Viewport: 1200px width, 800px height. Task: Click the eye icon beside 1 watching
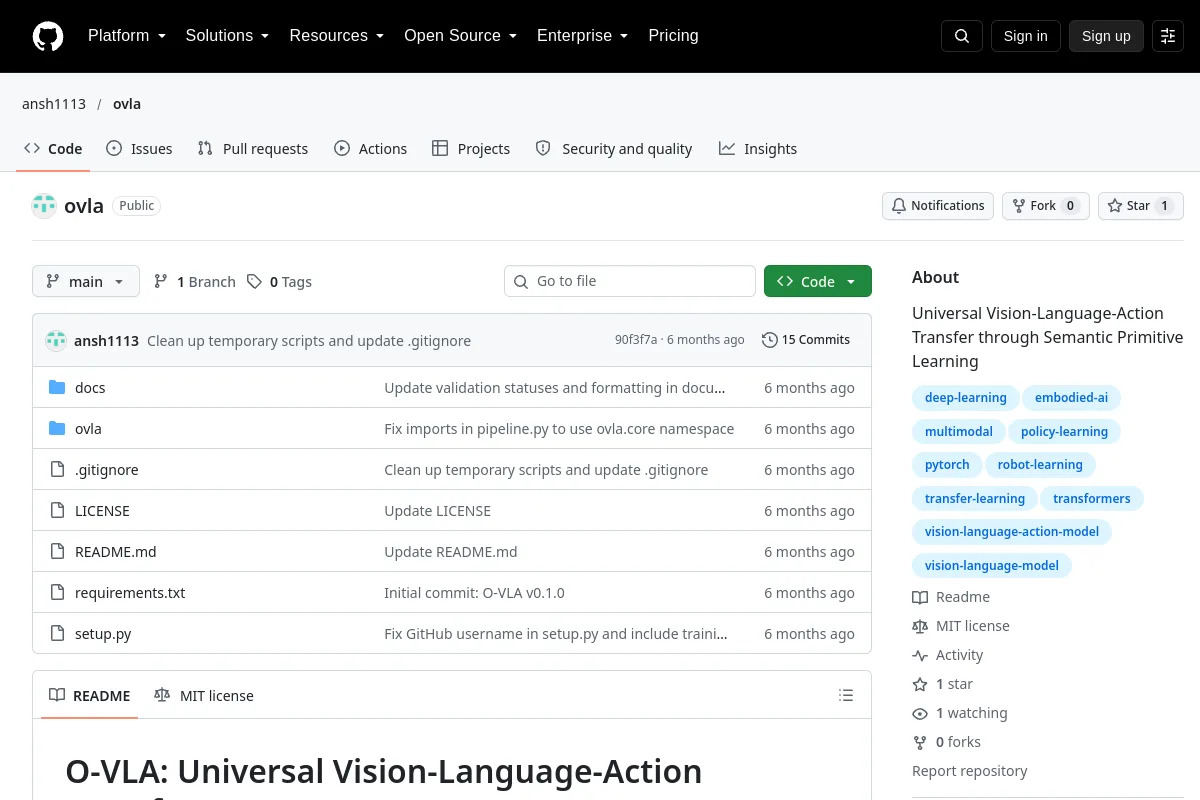[920, 713]
